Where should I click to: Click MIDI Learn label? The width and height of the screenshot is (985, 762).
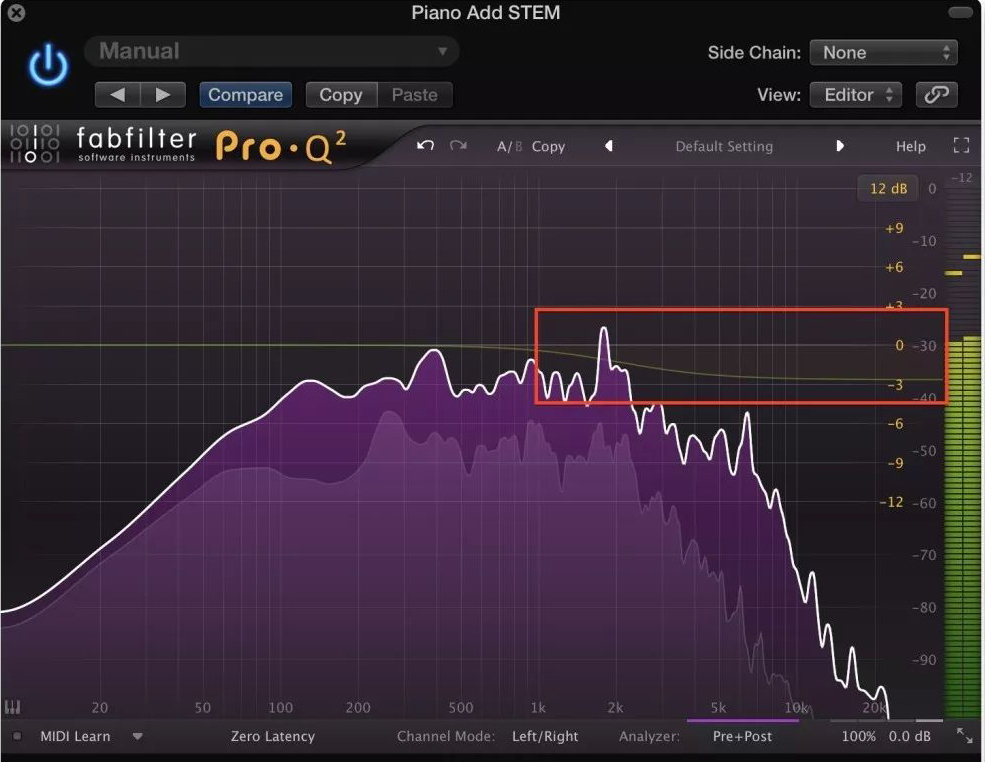point(75,736)
